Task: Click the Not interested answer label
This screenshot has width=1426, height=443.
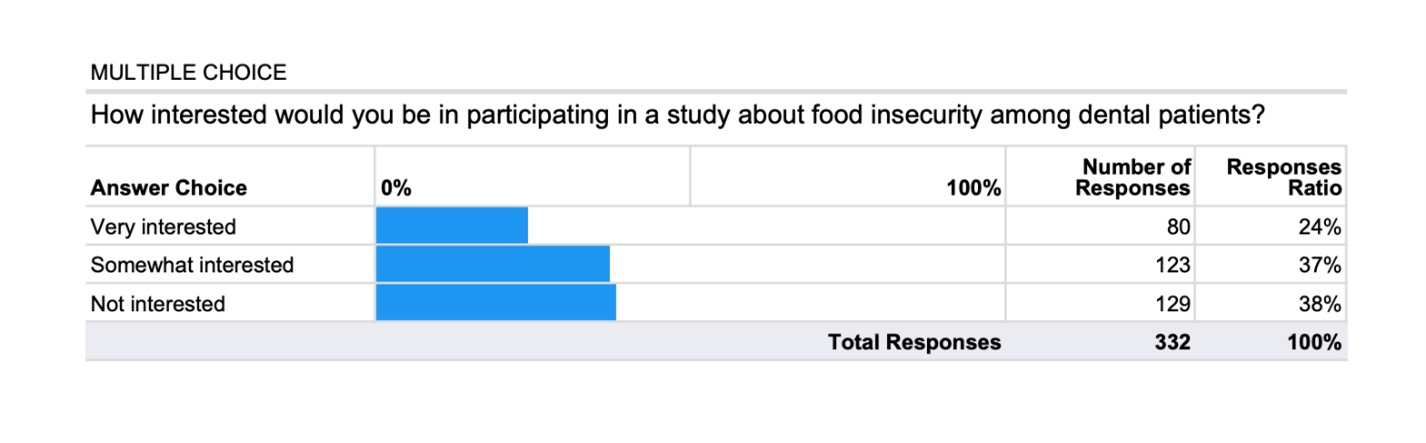Action: pyautogui.click(x=158, y=303)
